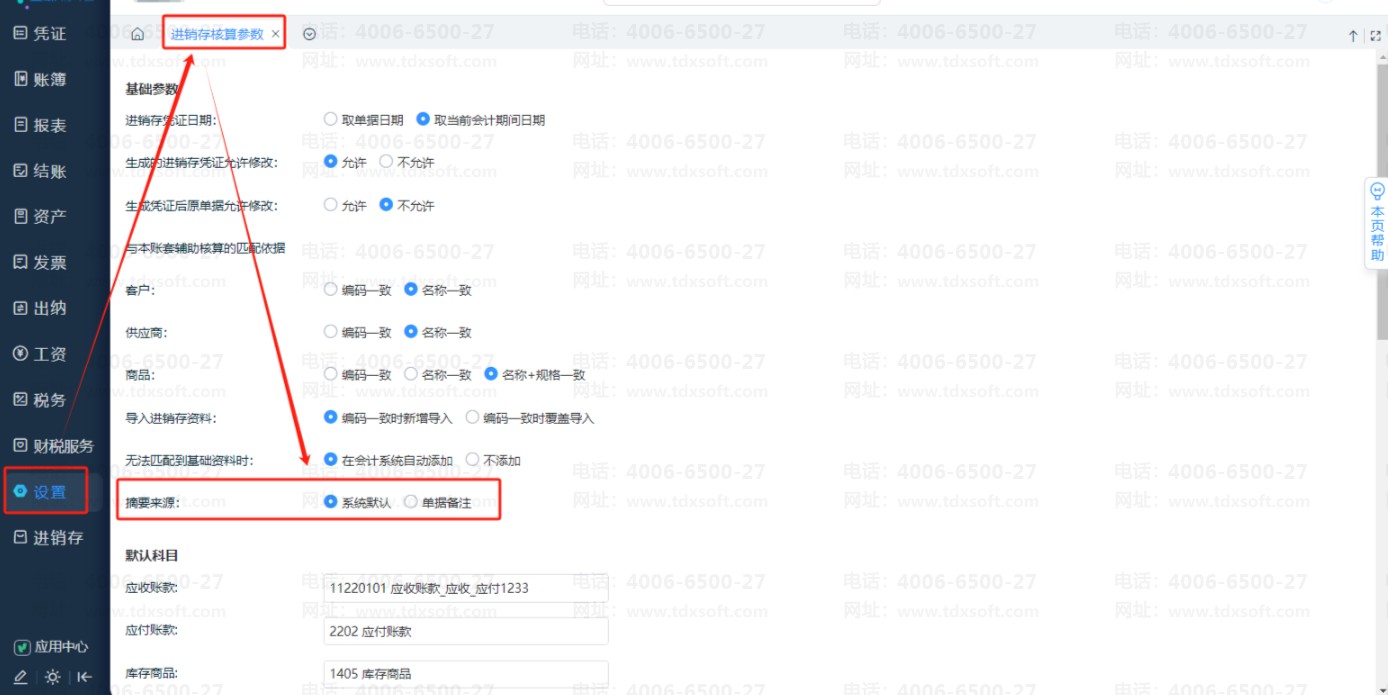Select 编码一致 for 供应商
Image resolution: width=1388 pixels, height=695 pixels.
pyautogui.click(x=358, y=332)
